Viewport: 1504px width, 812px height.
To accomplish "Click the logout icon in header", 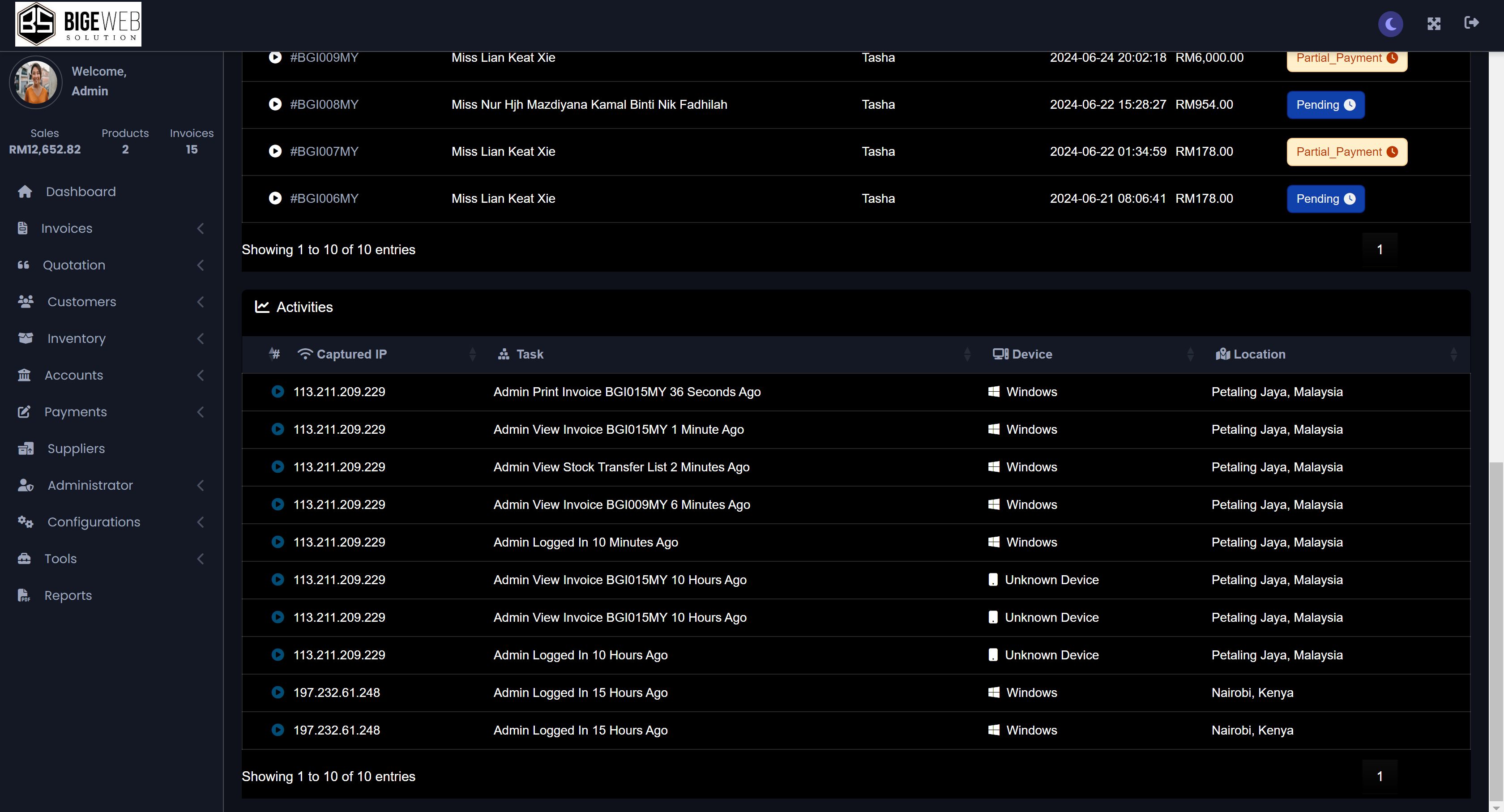I will tap(1471, 23).
